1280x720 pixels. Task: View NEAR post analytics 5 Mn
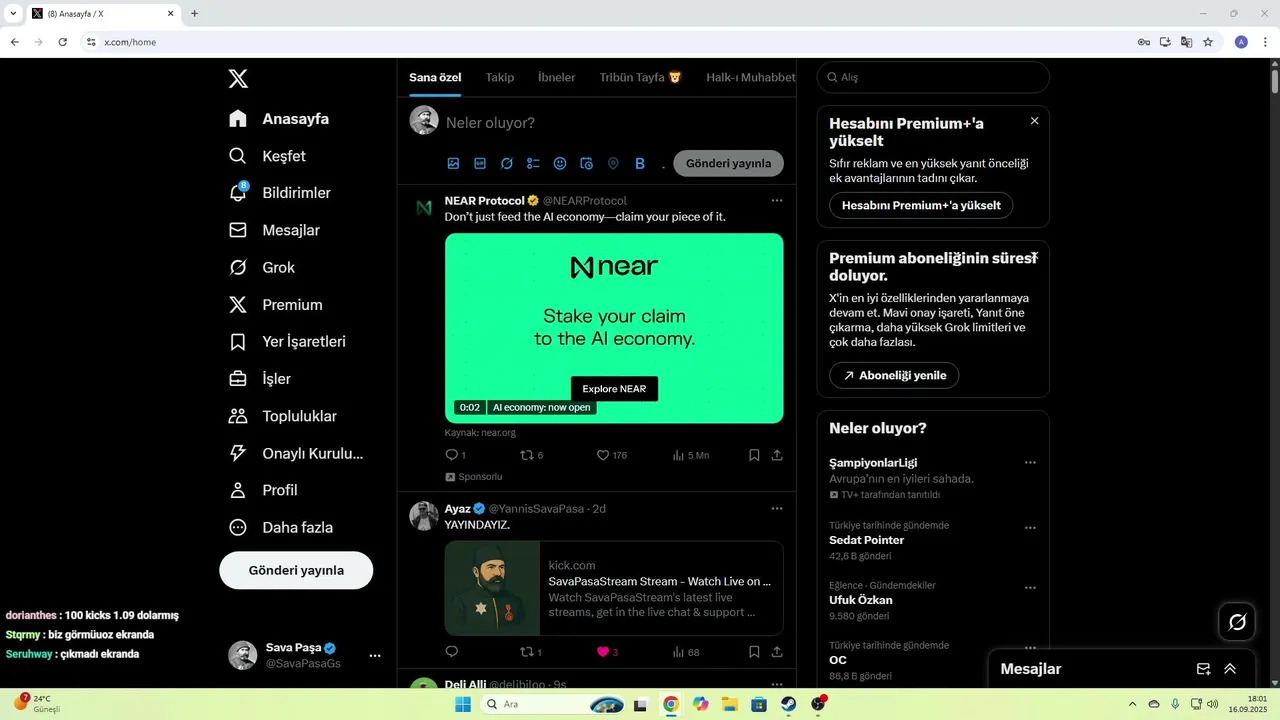(x=690, y=455)
